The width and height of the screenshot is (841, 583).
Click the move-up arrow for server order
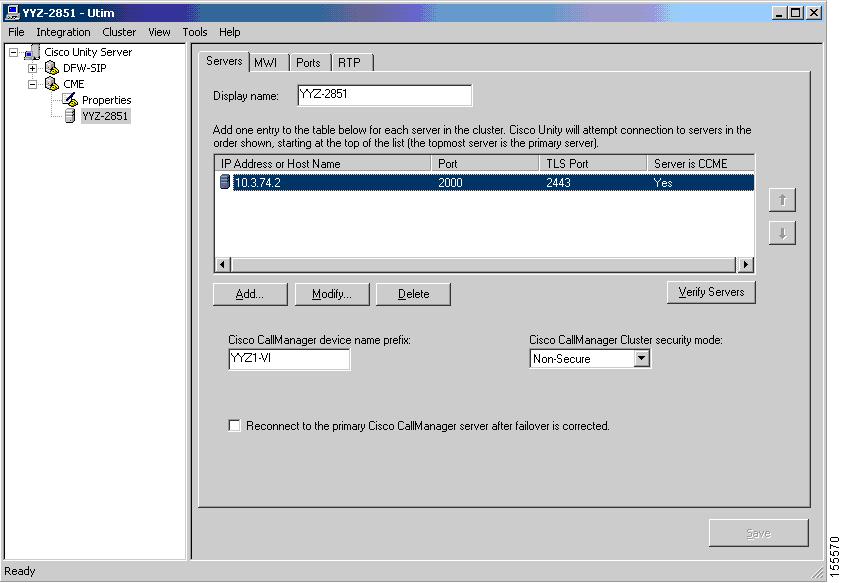781,199
